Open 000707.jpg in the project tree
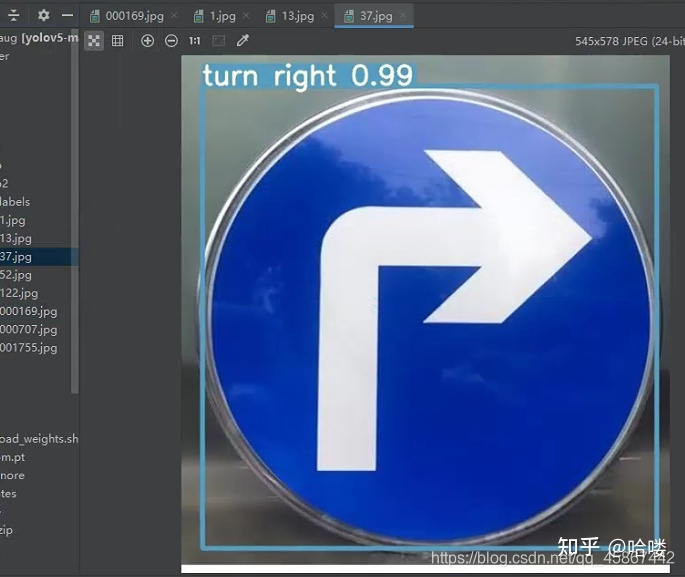The image size is (685, 577). pyautogui.click(x=28, y=330)
